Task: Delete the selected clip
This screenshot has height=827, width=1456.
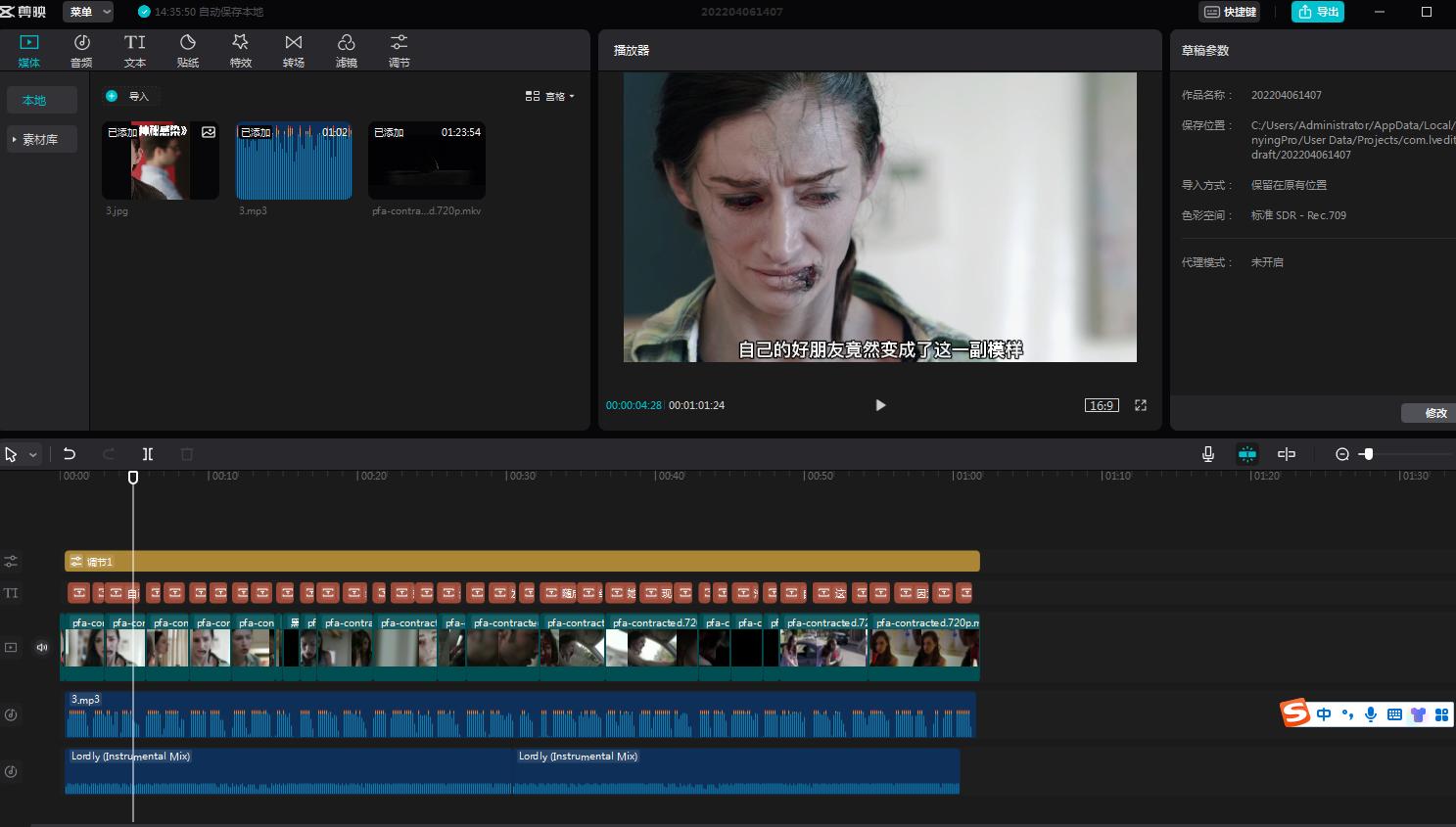Action: tap(187, 454)
